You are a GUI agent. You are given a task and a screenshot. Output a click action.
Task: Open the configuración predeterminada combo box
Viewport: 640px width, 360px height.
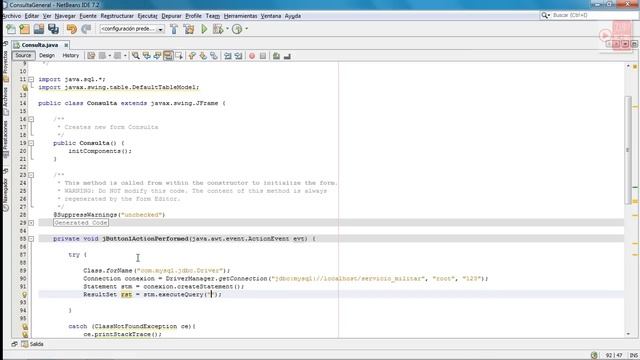click(132, 29)
